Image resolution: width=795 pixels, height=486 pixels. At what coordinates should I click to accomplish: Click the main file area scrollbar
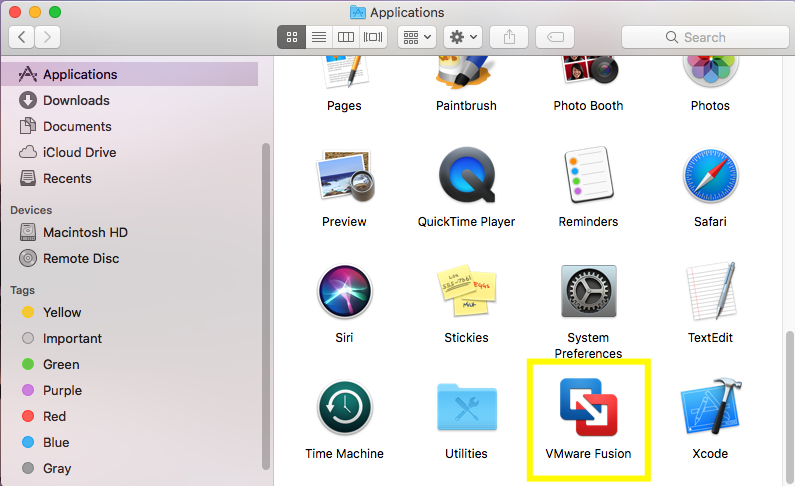[x=789, y=408]
